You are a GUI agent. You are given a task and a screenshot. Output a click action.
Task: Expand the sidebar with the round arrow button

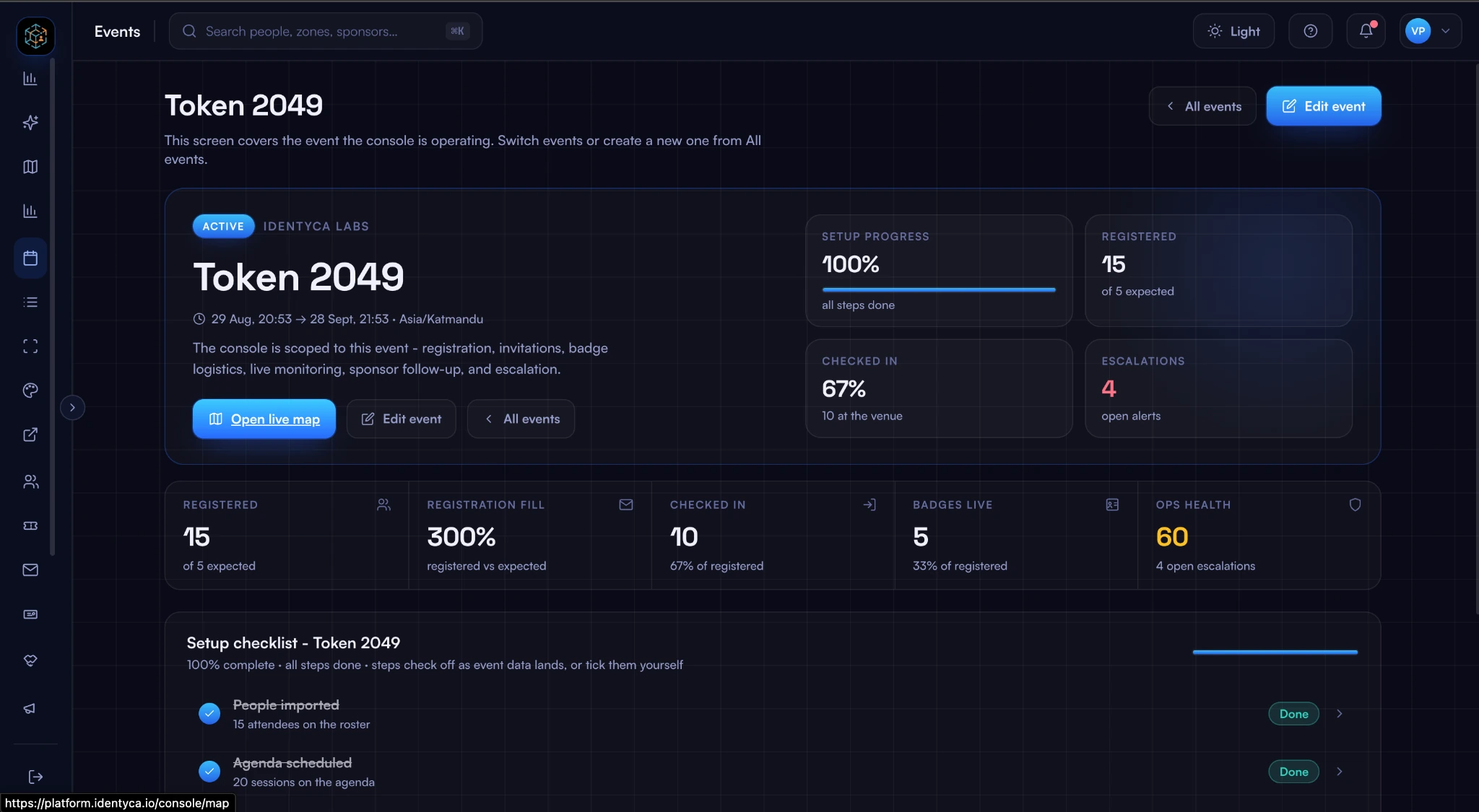coord(72,407)
